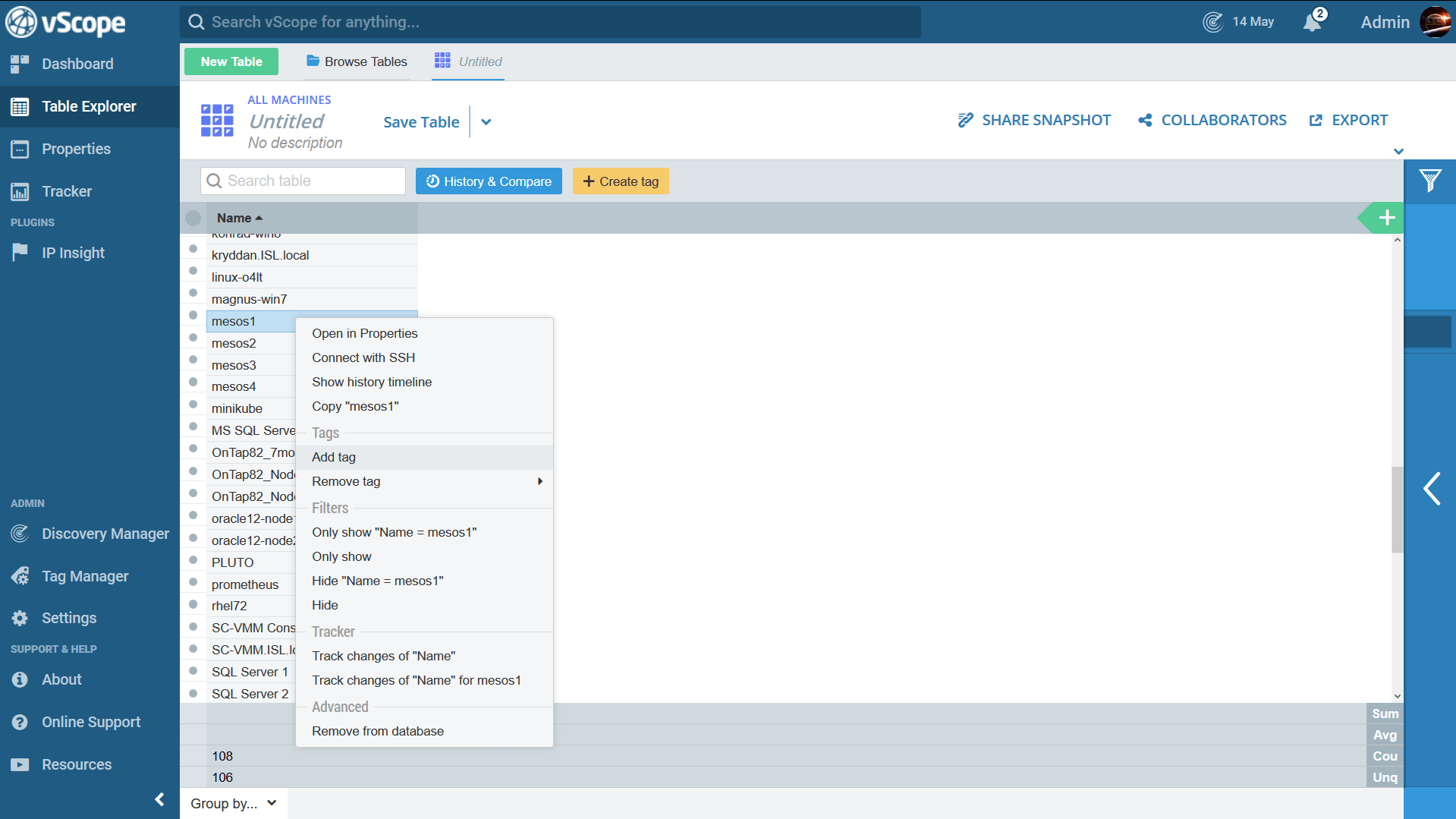Open the notifications bell

click(x=1313, y=22)
